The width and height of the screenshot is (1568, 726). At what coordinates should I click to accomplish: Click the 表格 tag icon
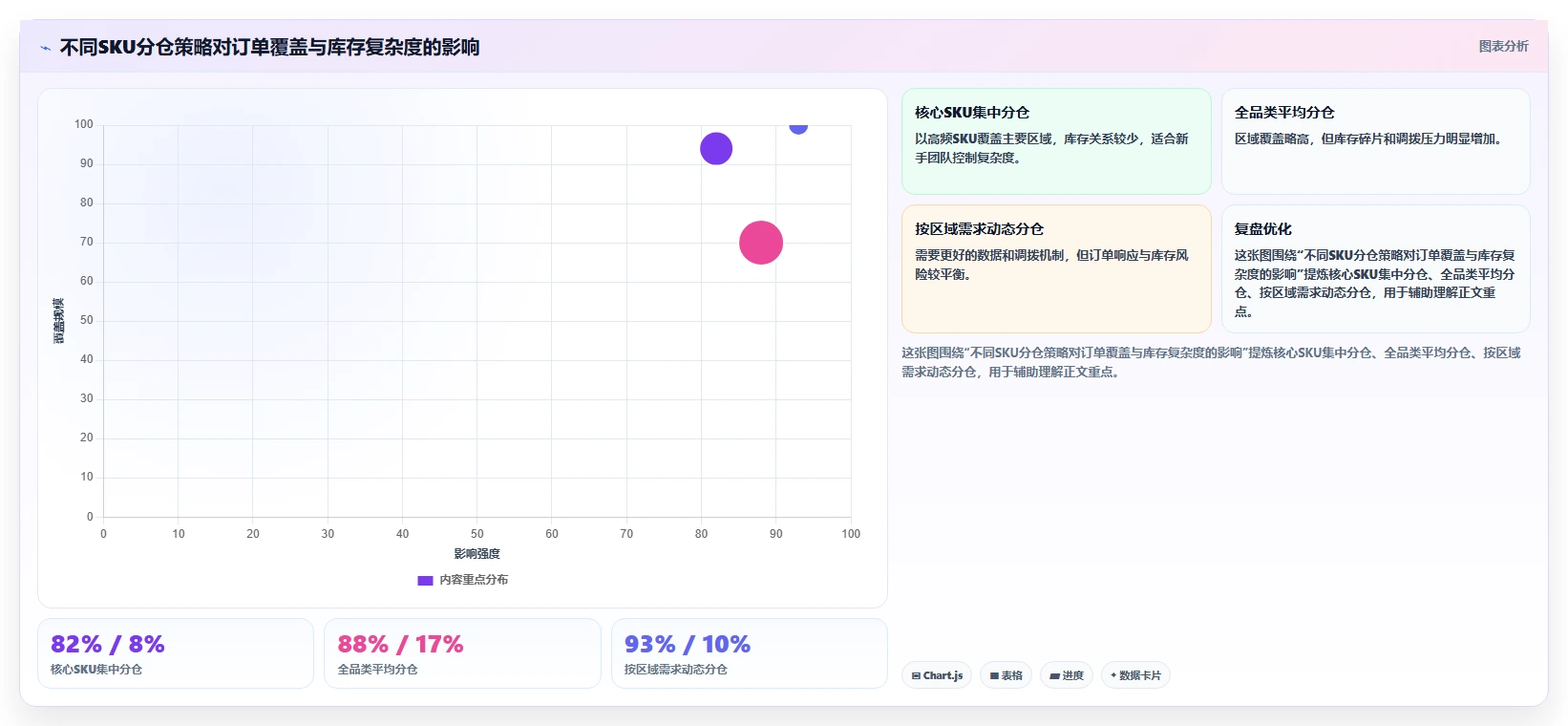tap(994, 675)
